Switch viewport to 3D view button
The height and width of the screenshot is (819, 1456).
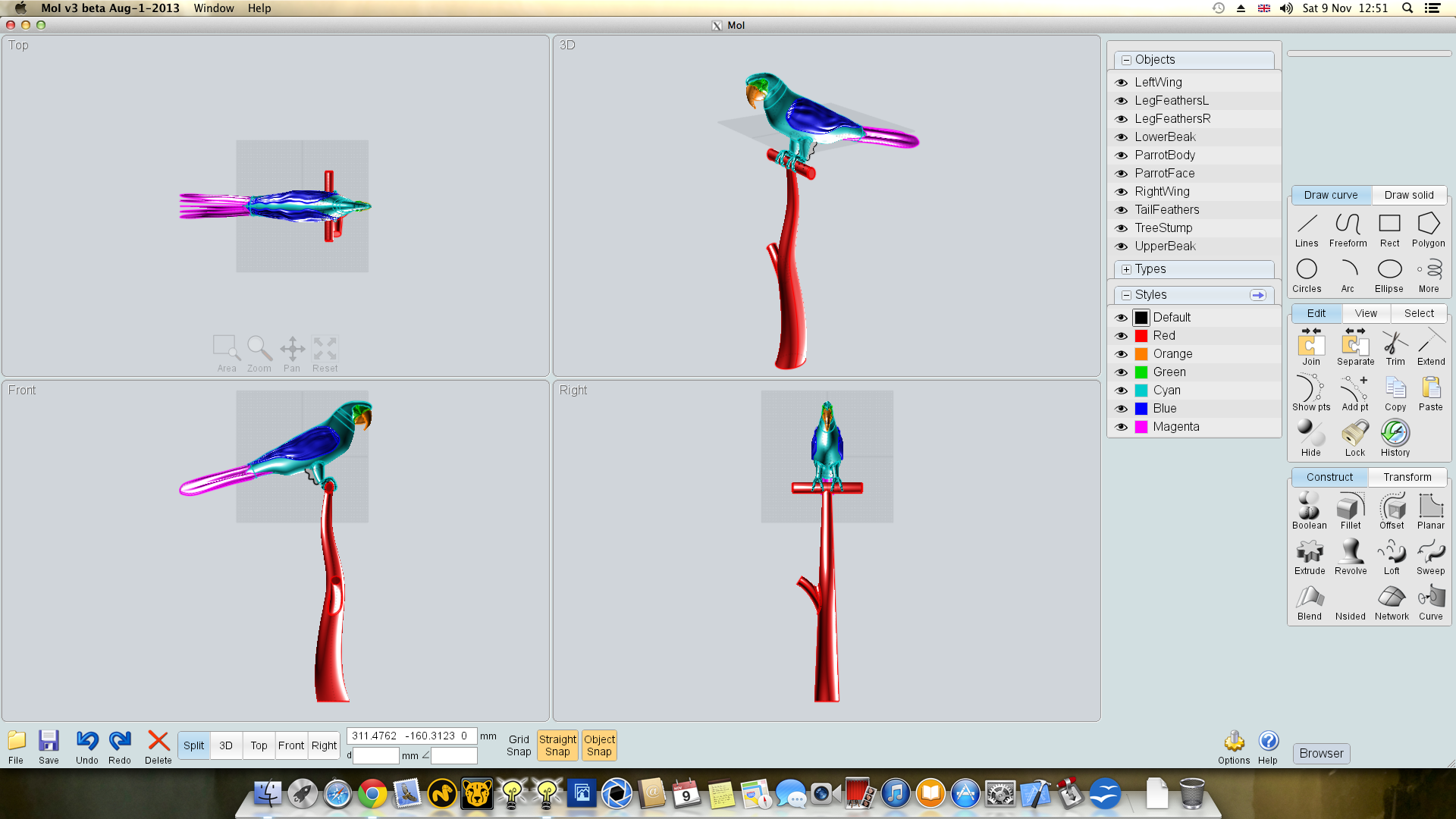click(x=226, y=745)
